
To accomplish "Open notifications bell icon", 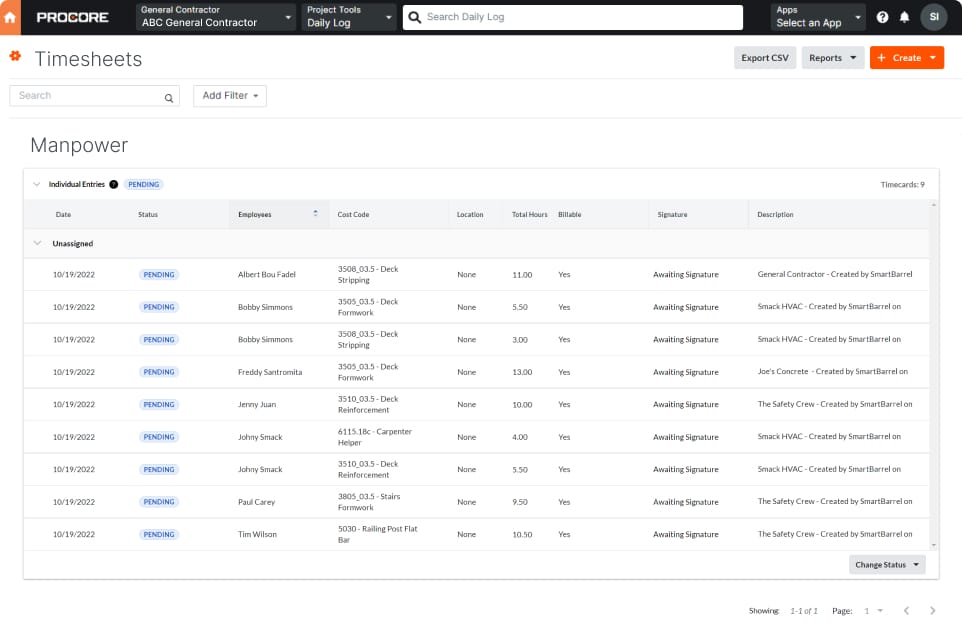I will pos(905,17).
